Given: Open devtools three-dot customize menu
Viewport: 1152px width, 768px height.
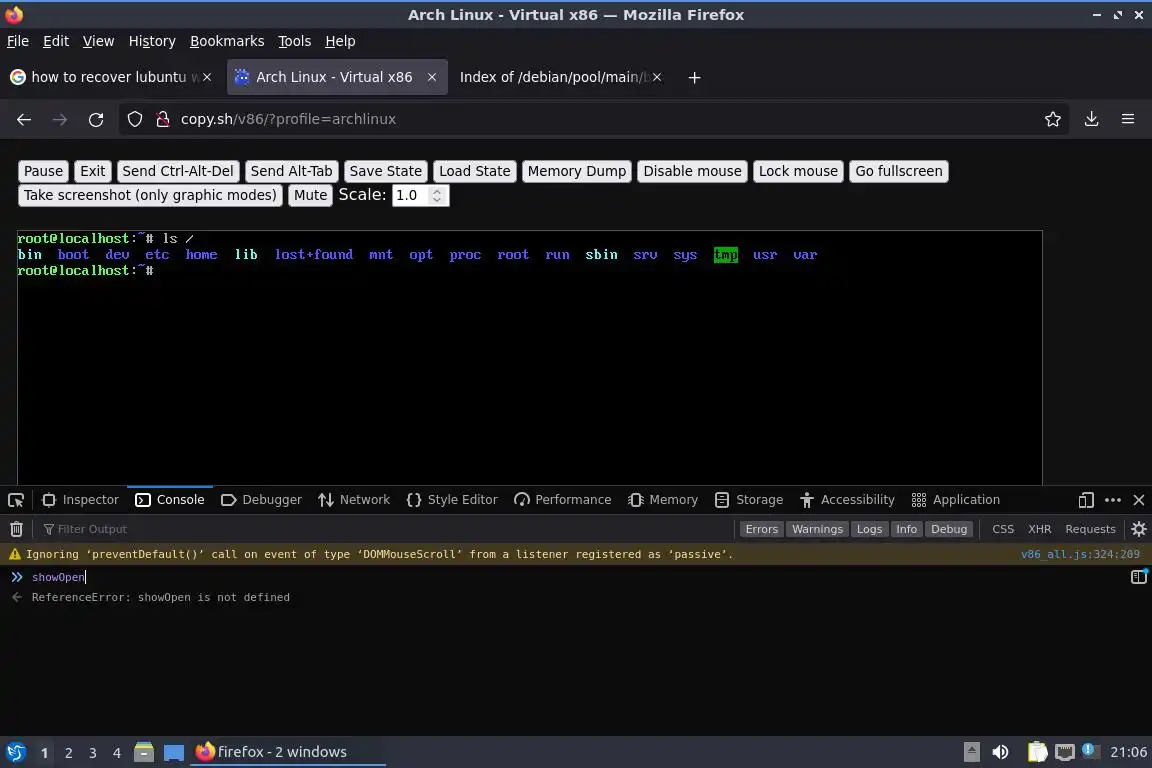Looking at the screenshot, I should point(1113,500).
